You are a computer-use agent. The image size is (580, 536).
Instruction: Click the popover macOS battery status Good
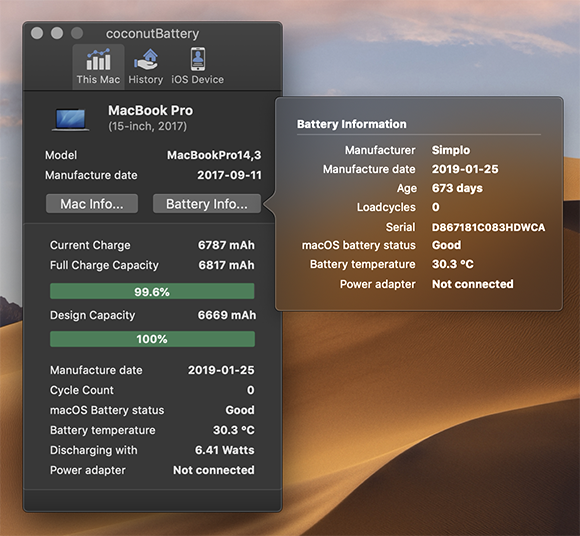(446, 245)
